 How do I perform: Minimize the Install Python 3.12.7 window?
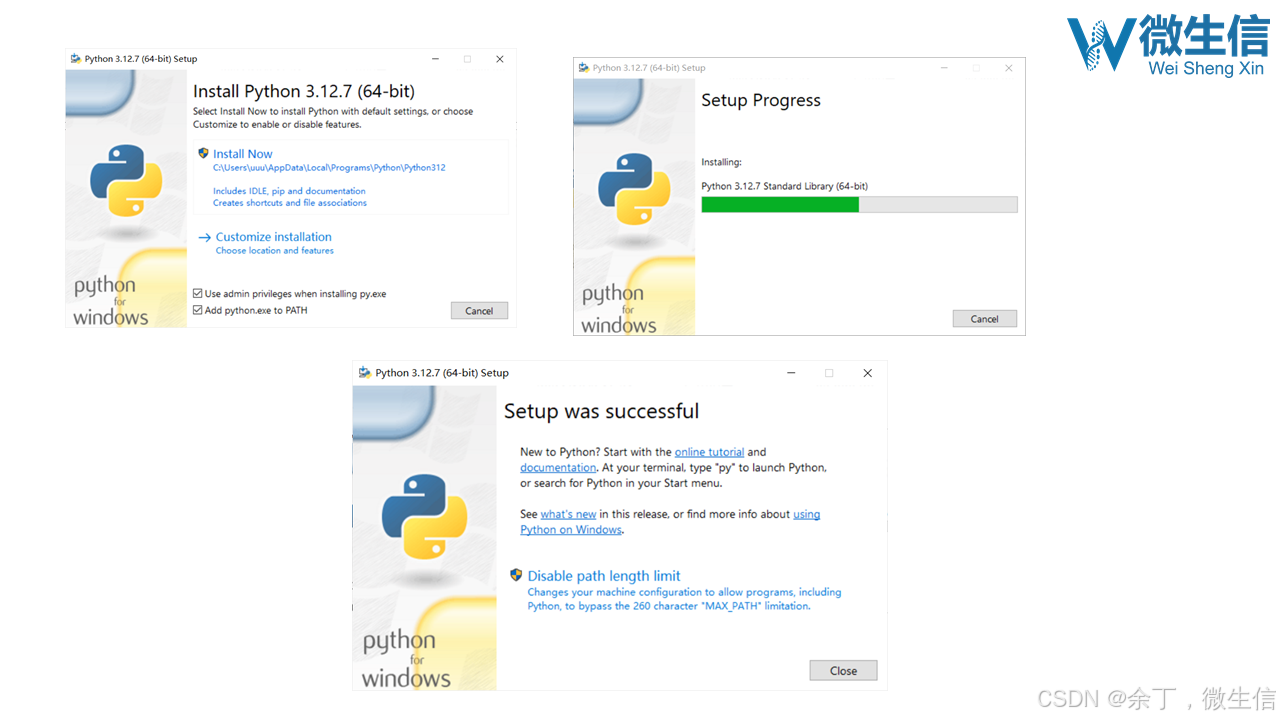434,59
